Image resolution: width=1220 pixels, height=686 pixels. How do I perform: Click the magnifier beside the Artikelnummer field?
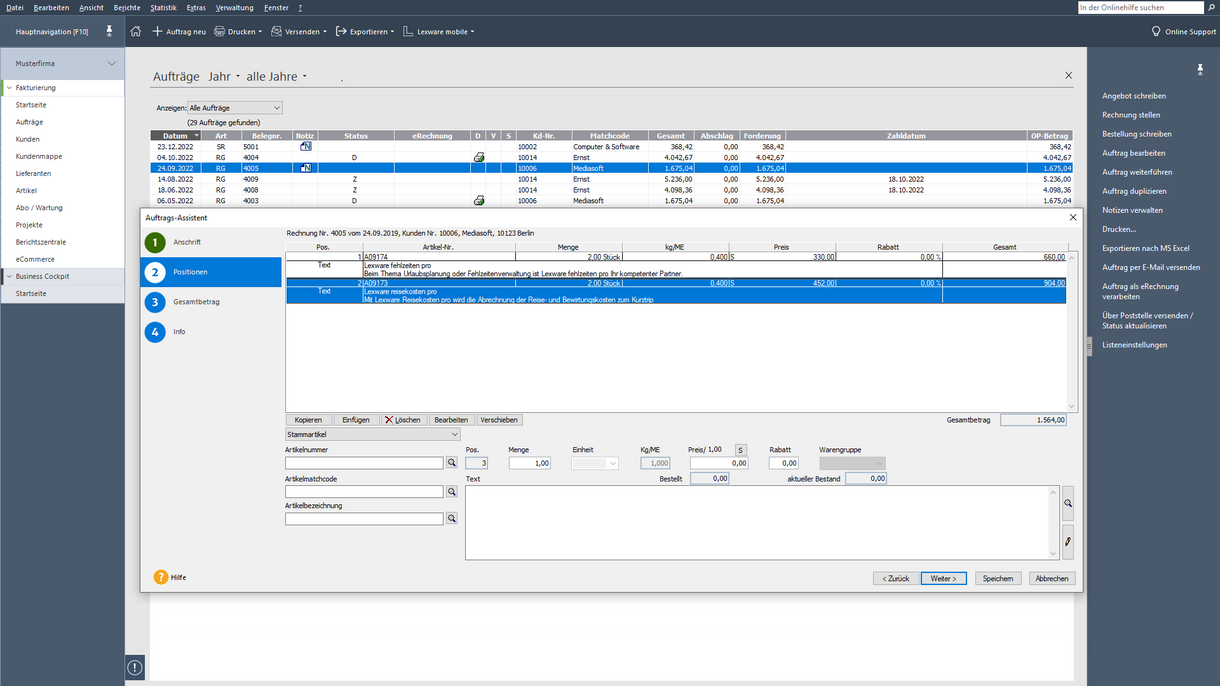click(452, 463)
